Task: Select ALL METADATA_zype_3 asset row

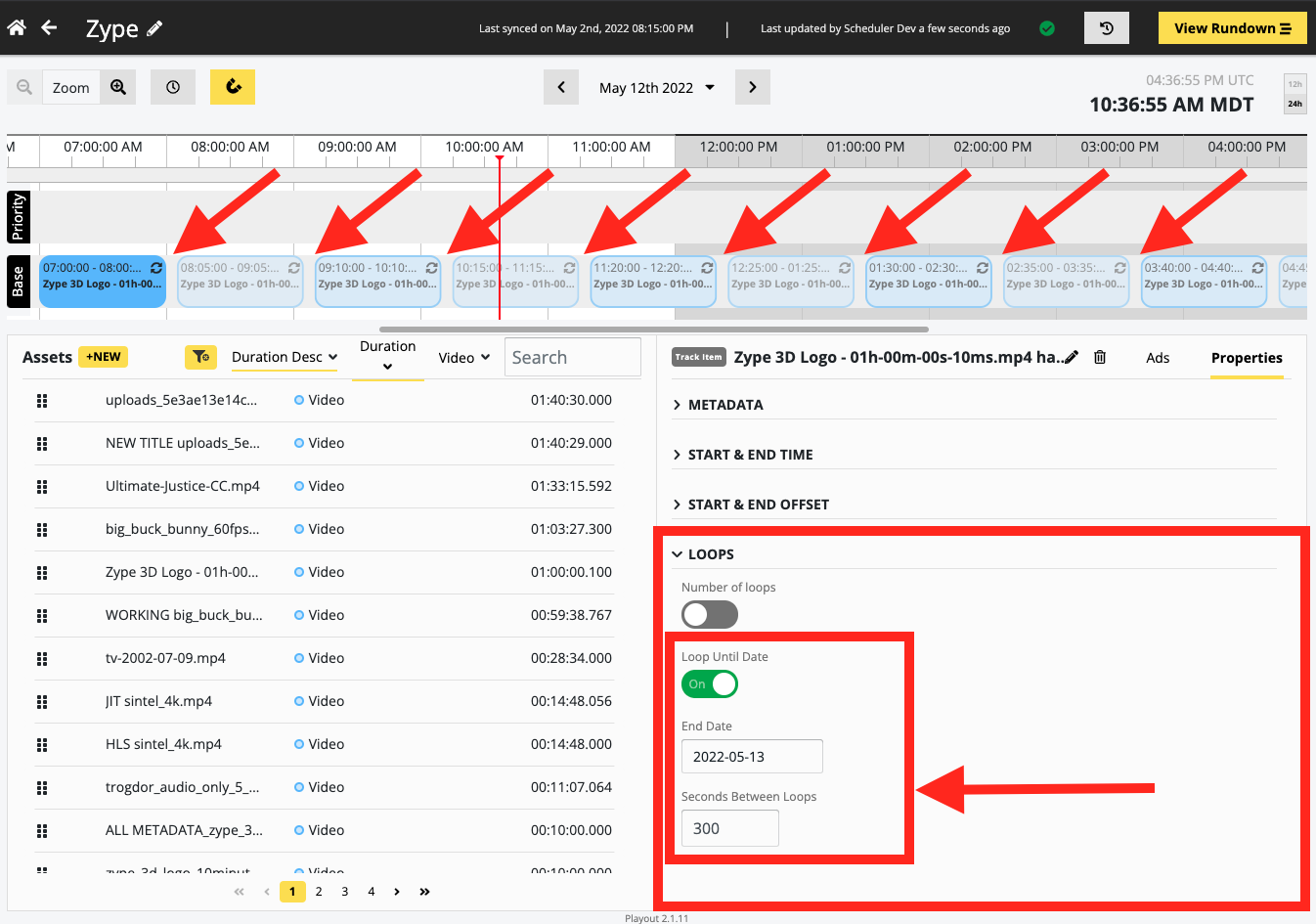Action: (x=324, y=830)
